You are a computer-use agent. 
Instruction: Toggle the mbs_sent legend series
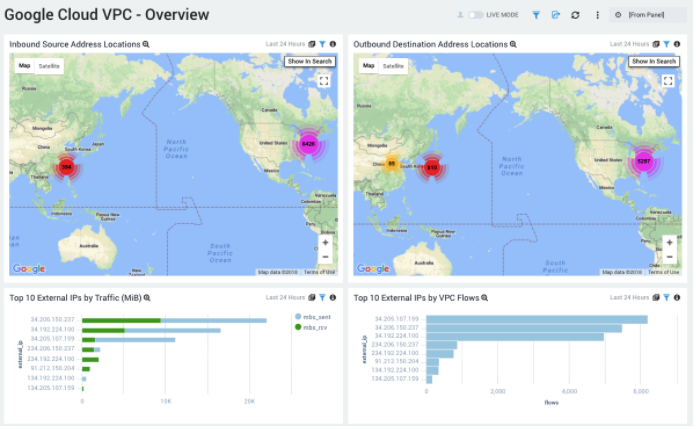[x=313, y=317]
